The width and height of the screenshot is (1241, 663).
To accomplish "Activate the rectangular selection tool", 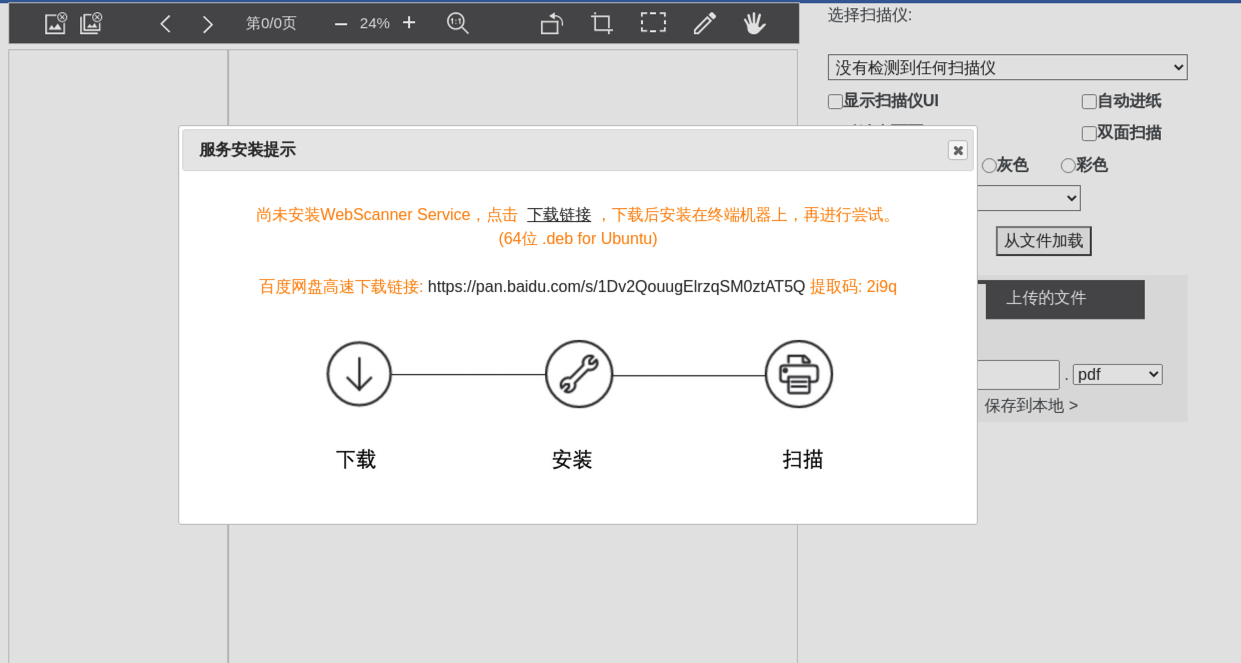I will point(653,22).
